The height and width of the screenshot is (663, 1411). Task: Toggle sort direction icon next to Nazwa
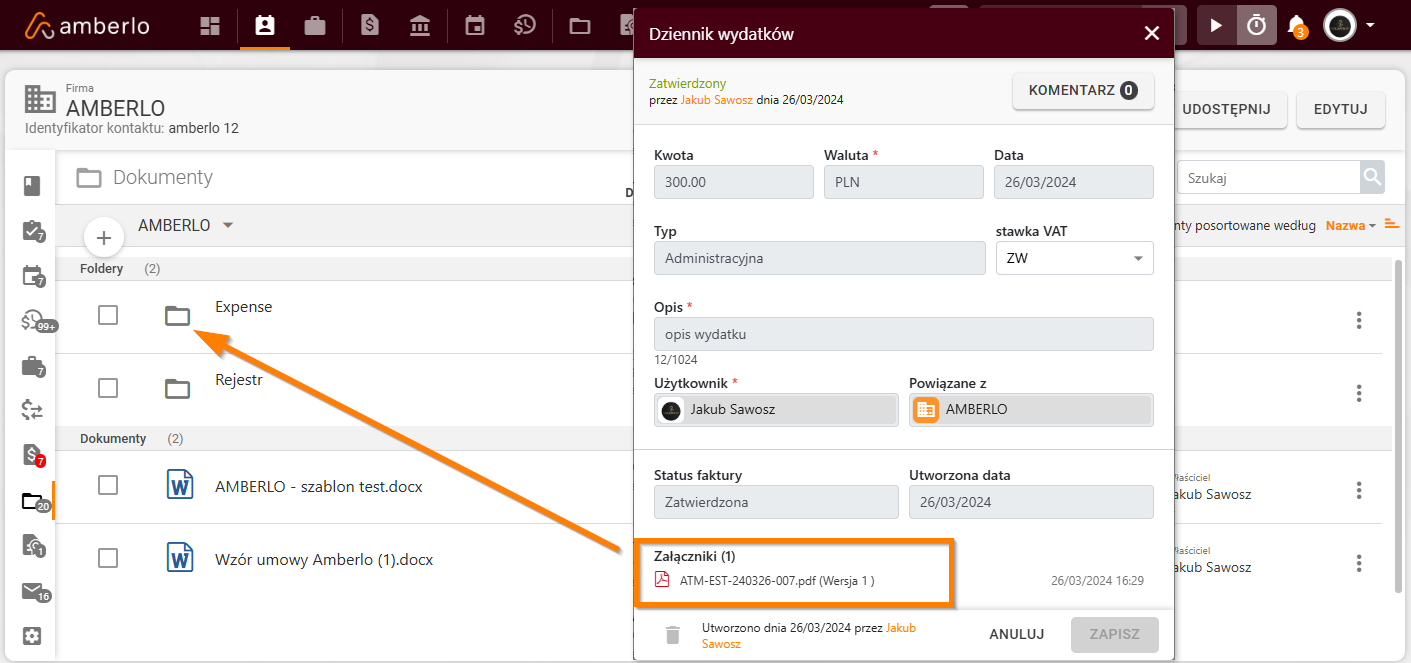pos(1391,224)
